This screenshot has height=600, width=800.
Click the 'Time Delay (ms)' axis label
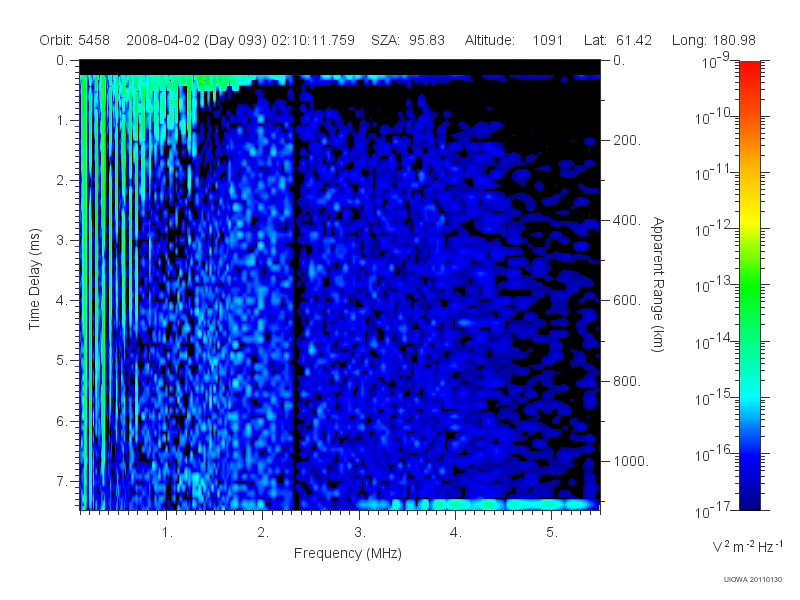[x=34, y=279]
